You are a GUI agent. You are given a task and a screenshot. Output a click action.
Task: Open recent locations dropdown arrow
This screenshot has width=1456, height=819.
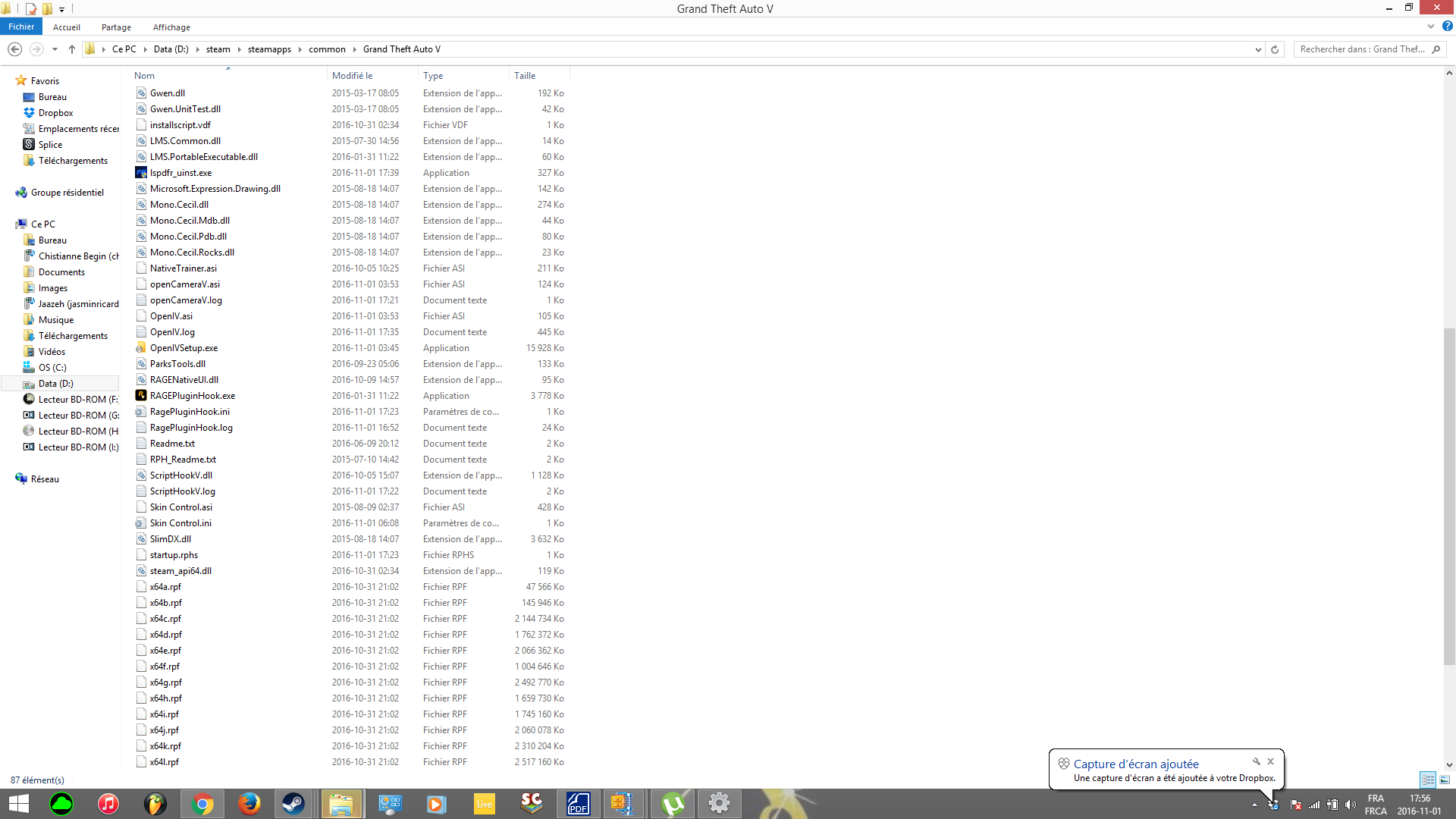pyautogui.click(x=55, y=49)
